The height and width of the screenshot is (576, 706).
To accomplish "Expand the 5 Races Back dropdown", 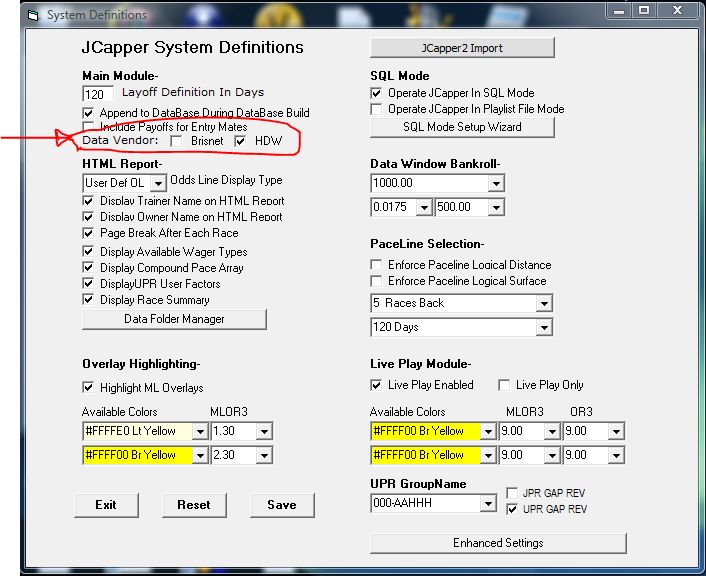I will click(544, 304).
